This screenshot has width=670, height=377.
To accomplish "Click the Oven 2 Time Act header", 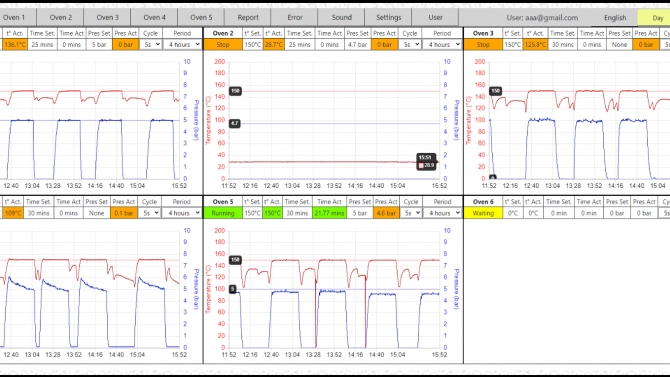I will 329,33.
